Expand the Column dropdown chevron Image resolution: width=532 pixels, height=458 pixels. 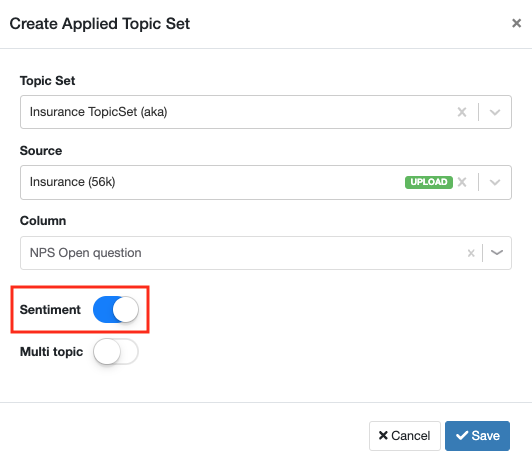[x=497, y=253]
